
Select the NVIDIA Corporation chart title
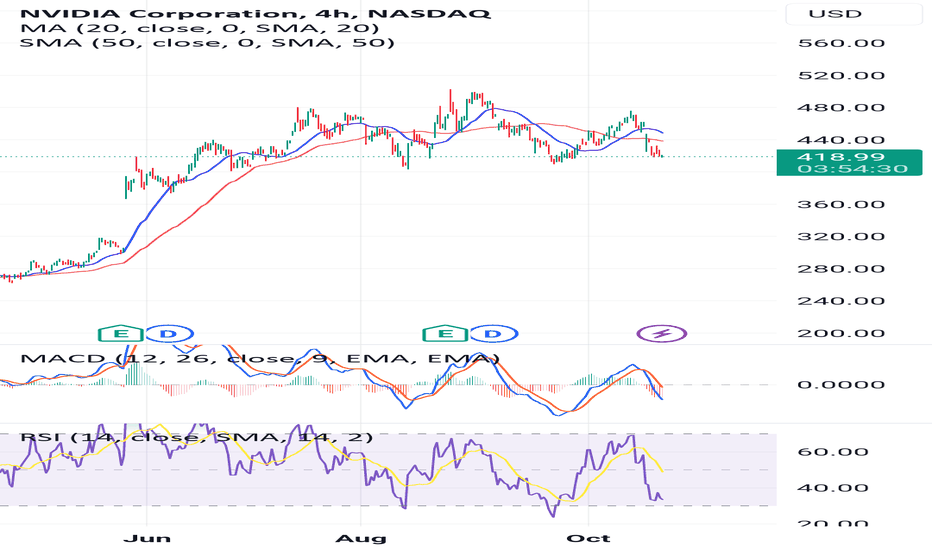pos(256,13)
